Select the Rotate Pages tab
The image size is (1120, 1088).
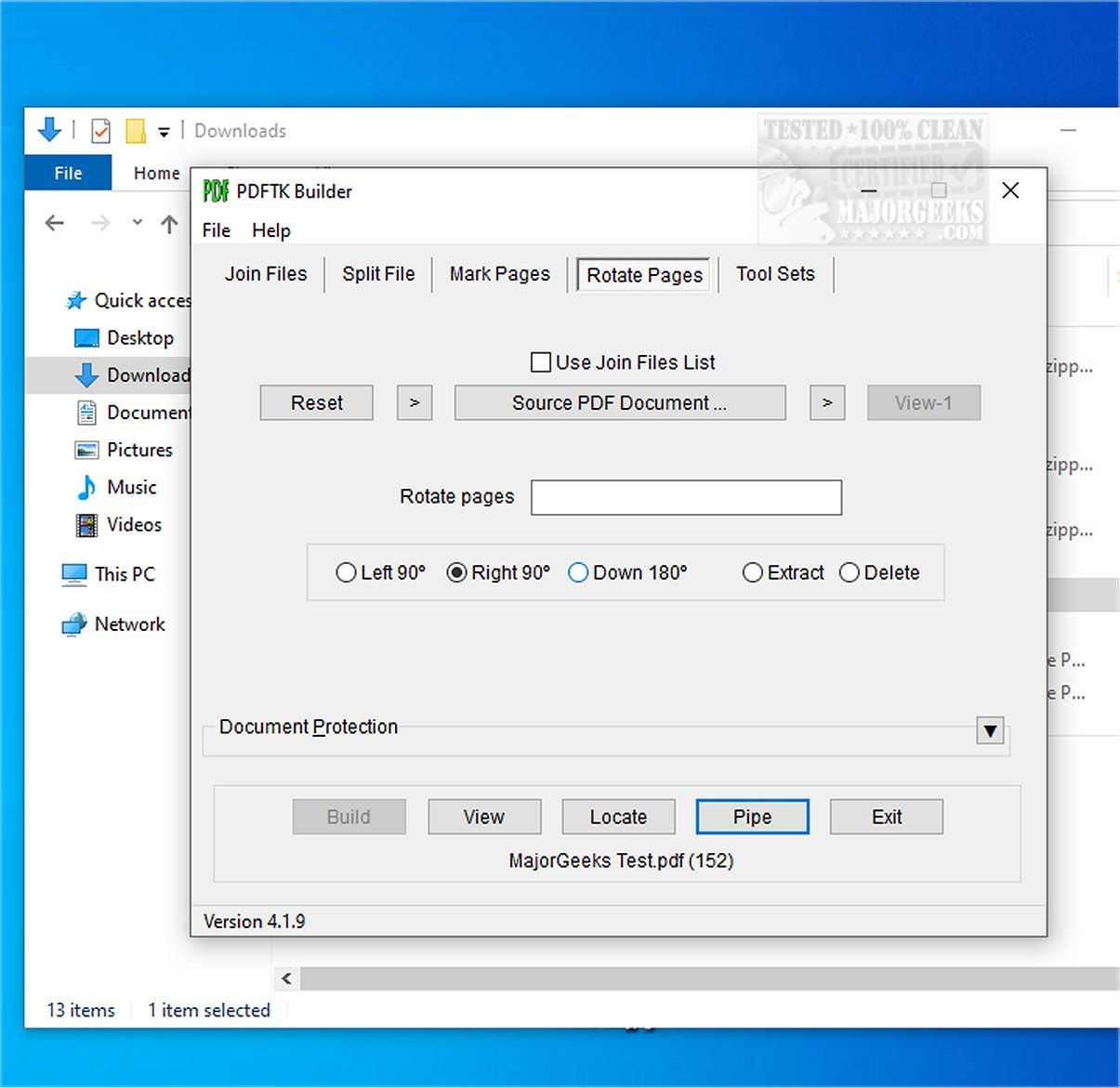(x=644, y=275)
